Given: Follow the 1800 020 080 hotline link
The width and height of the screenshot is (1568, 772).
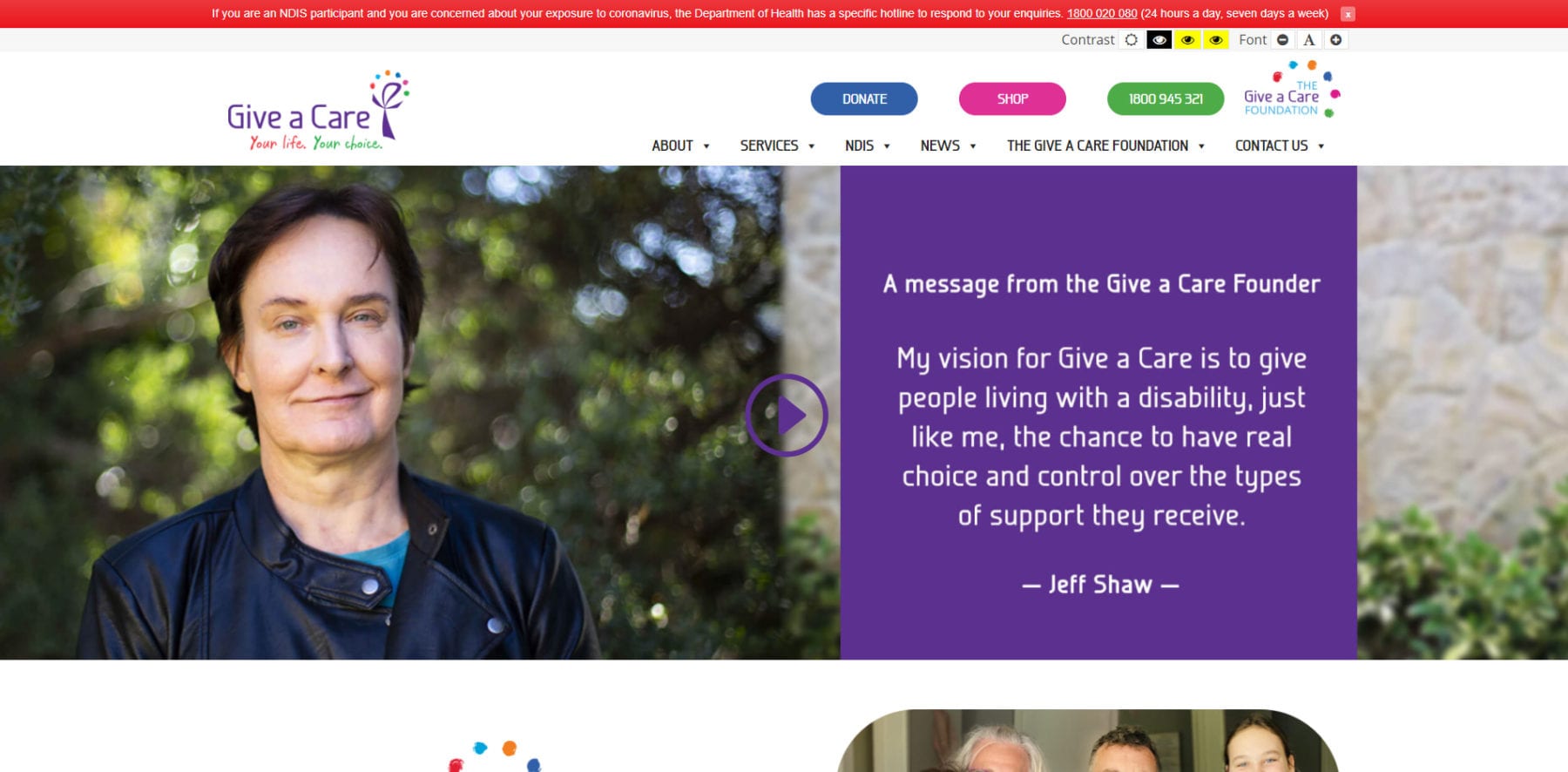Looking at the screenshot, I should tap(1102, 14).
